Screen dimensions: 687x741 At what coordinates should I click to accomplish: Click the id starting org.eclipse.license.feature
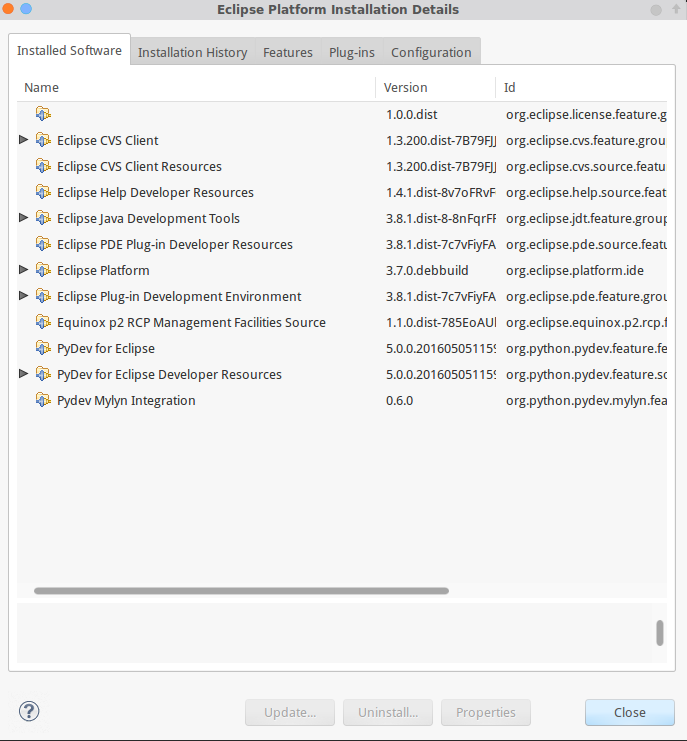tap(586, 114)
